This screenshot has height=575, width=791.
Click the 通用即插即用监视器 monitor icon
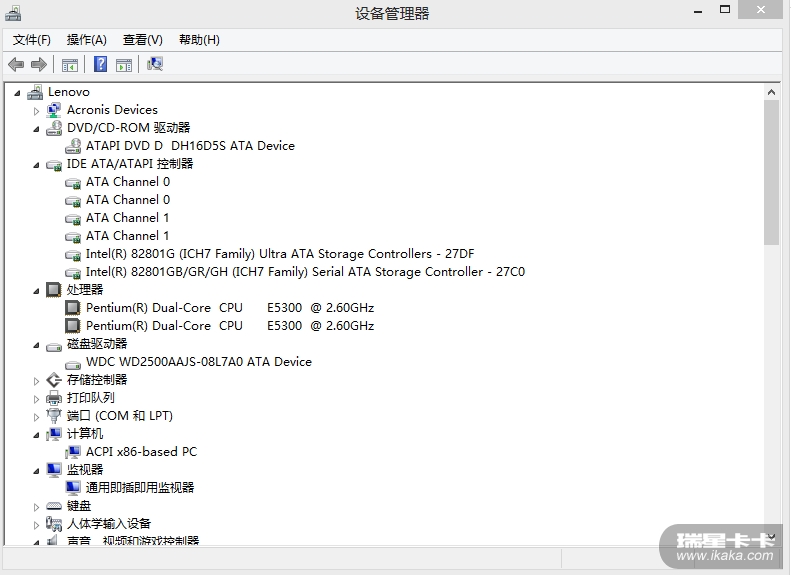(73, 488)
